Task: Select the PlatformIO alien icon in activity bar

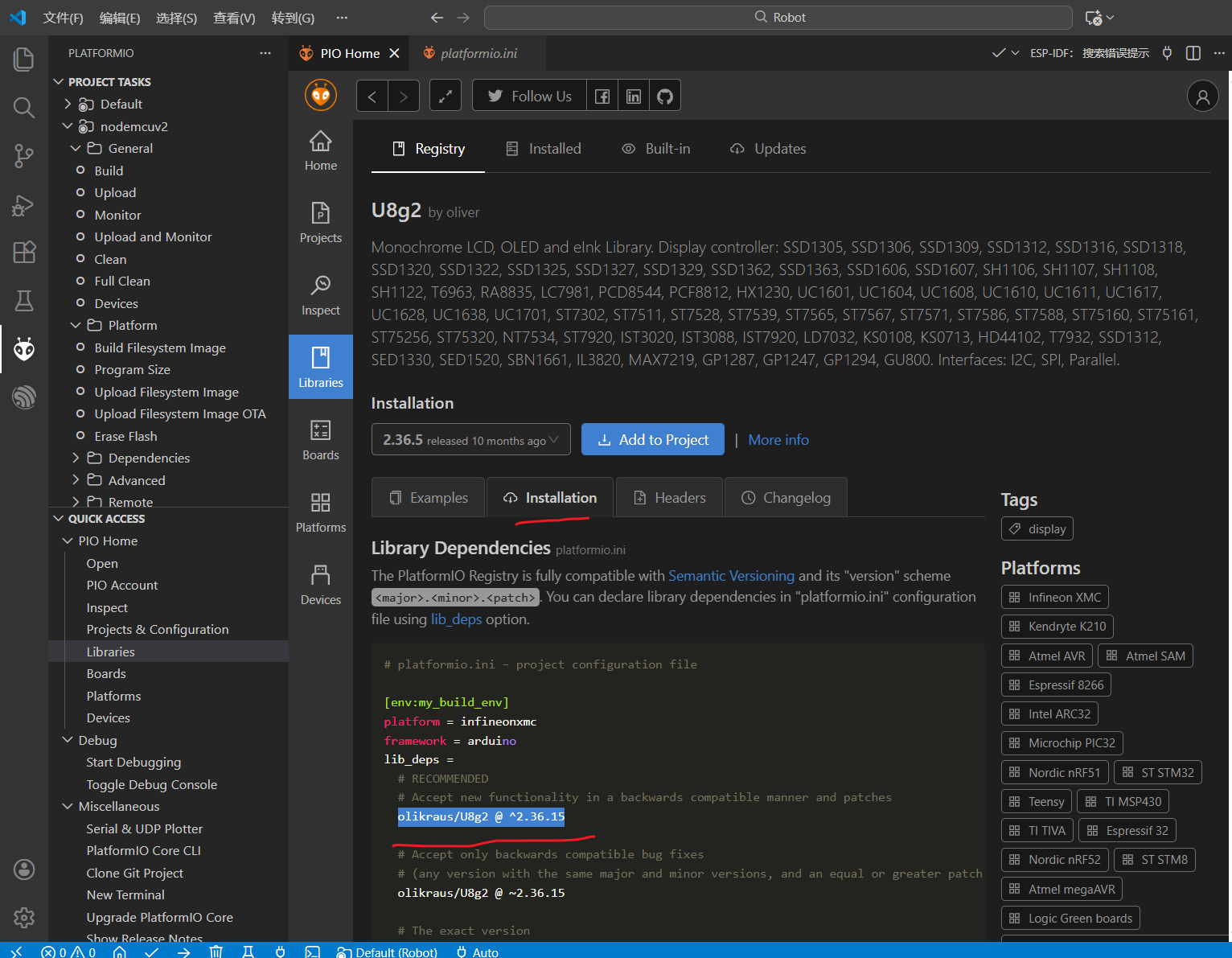Action: (x=24, y=349)
